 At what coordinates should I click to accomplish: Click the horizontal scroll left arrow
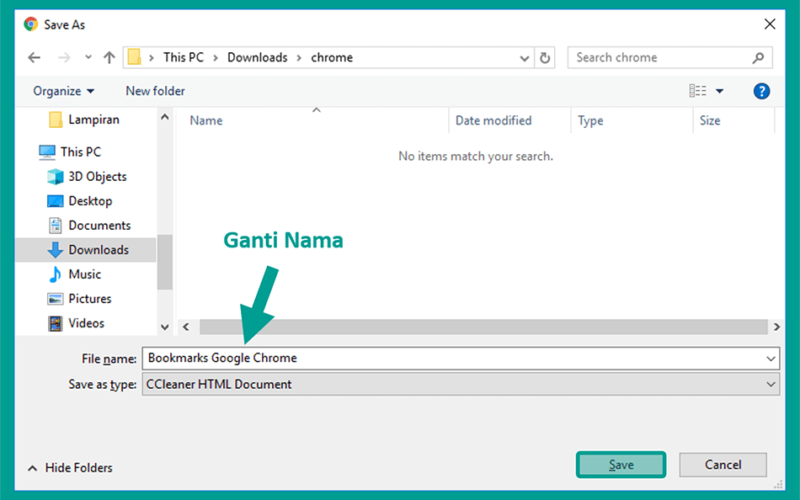click(x=186, y=327)
